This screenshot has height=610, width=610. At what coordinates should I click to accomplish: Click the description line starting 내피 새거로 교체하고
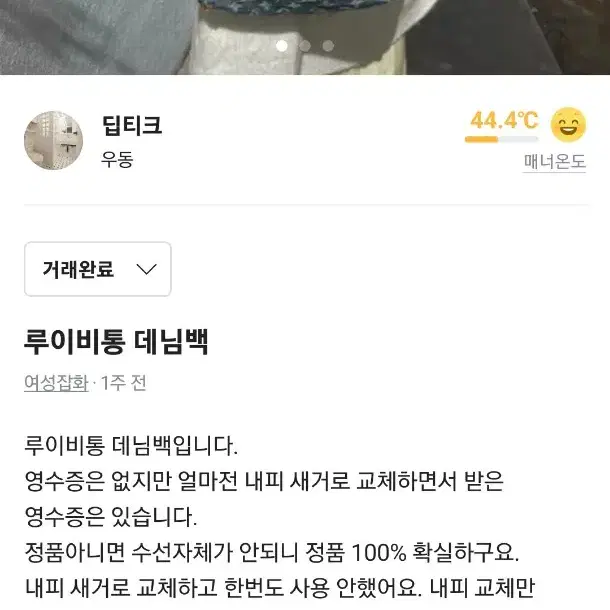(x=280, y=587)
